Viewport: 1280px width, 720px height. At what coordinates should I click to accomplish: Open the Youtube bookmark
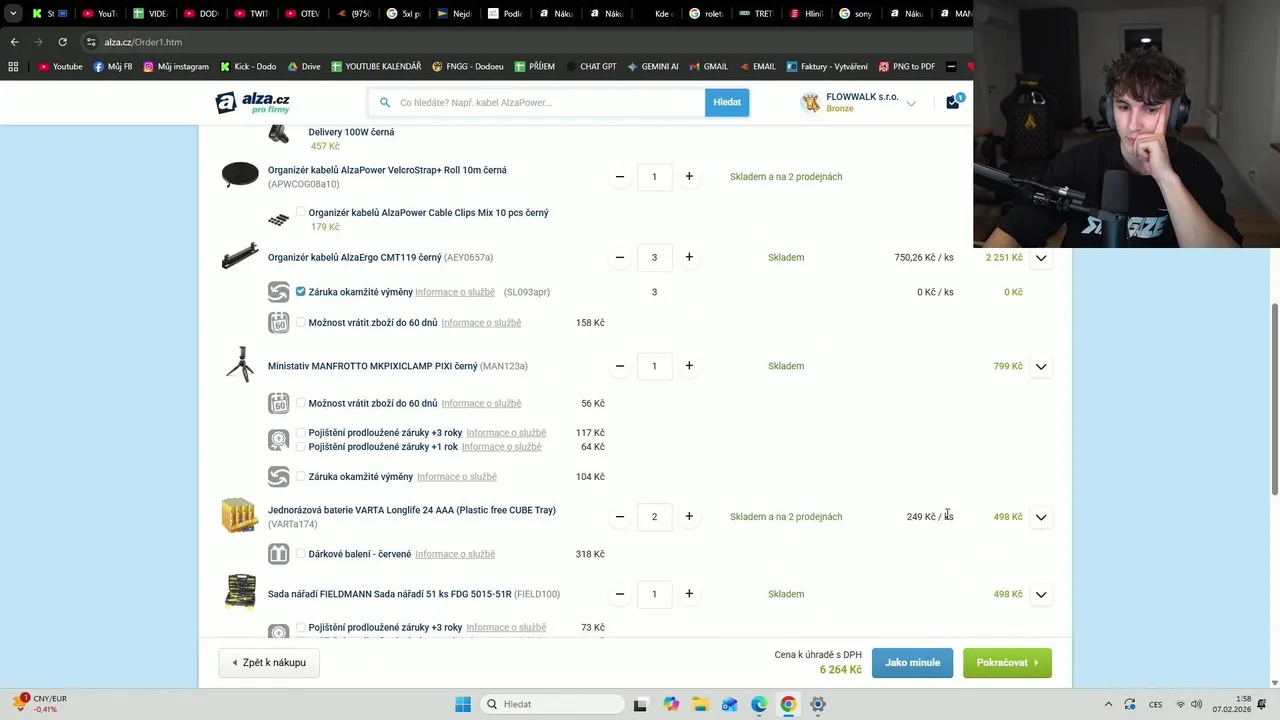click(x=60, y=66)
